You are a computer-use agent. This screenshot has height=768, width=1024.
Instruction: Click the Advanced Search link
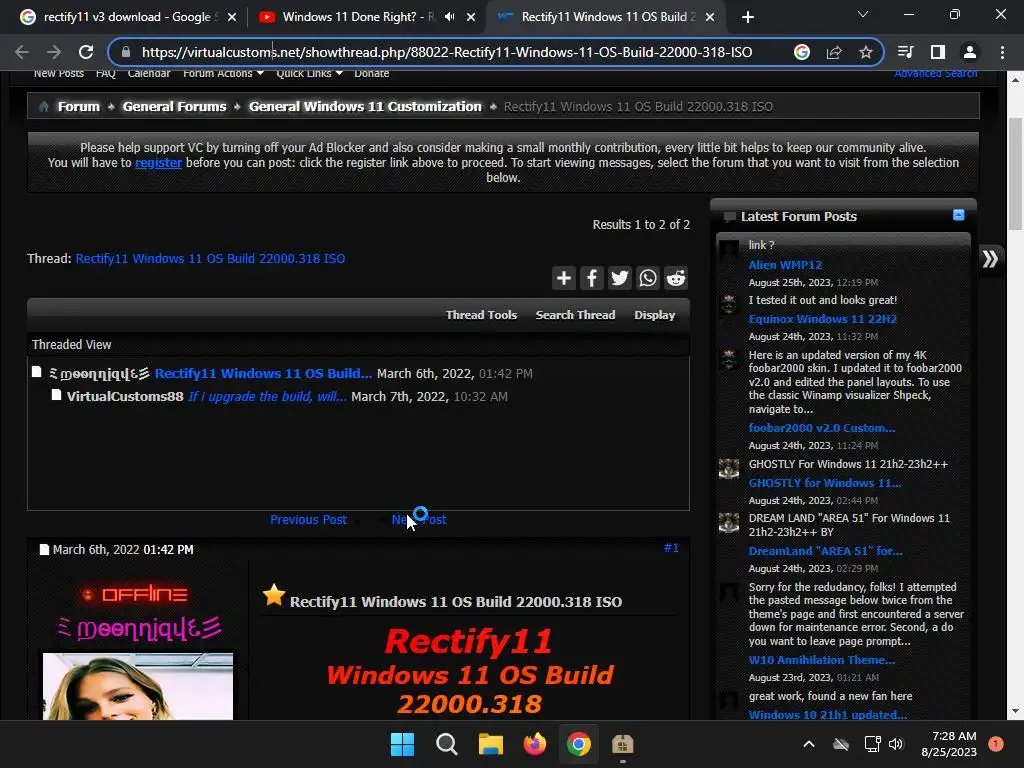pos(936,74)
